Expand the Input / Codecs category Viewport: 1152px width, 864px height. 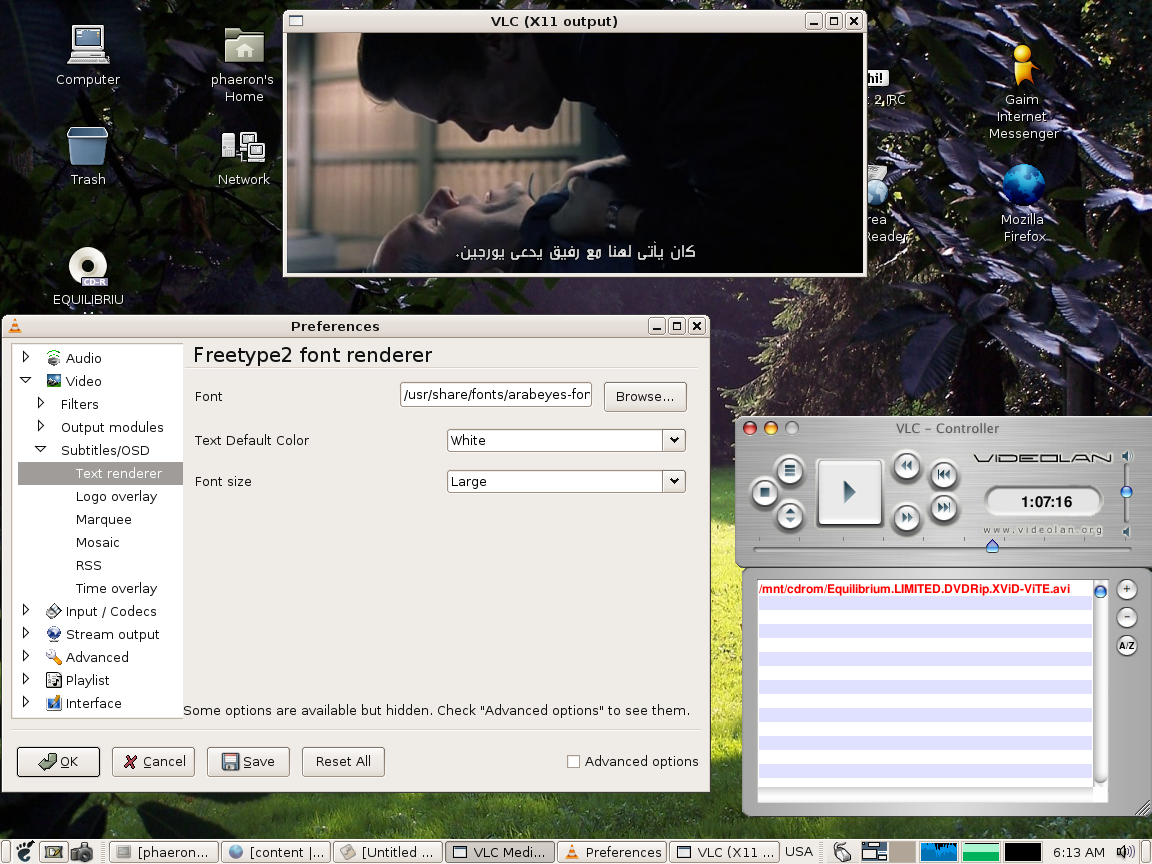[x=24, y=611]
